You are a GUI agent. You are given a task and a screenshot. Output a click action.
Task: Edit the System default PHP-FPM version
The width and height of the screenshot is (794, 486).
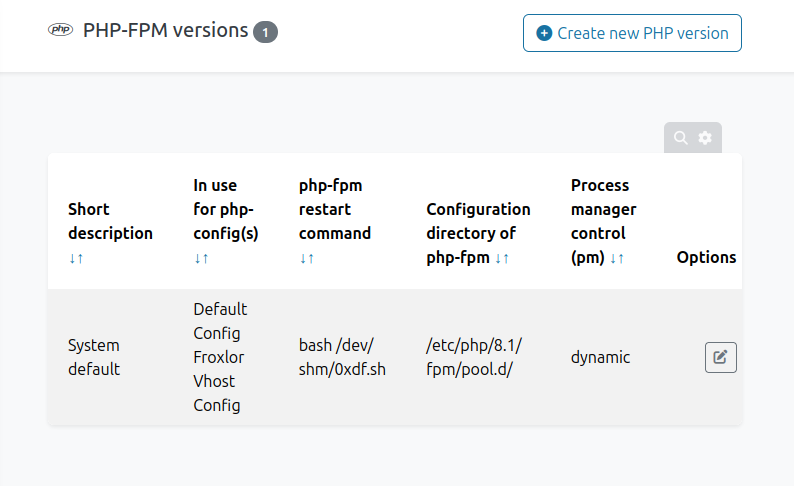coord(720,357)
